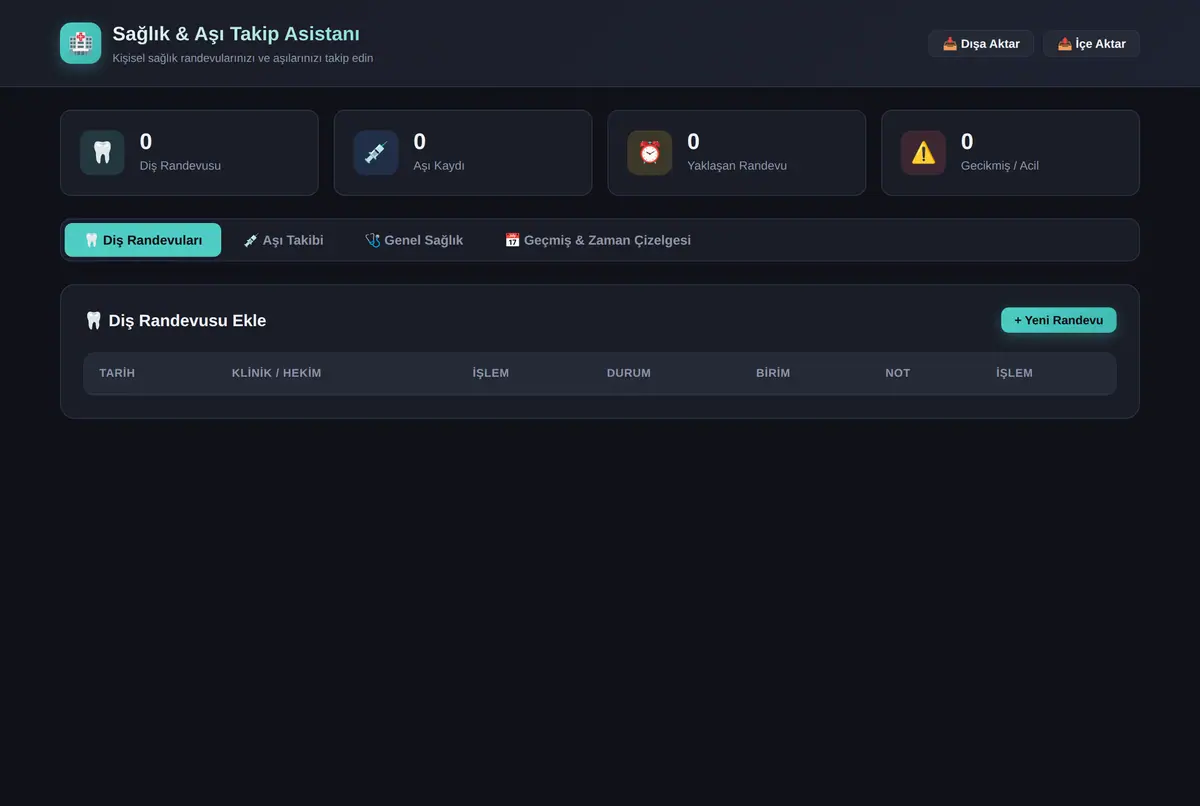Click the syringe icon in Aşı Kaydı card
Viewport: 1200px width, 806px height.
click(x=376, y=153)
